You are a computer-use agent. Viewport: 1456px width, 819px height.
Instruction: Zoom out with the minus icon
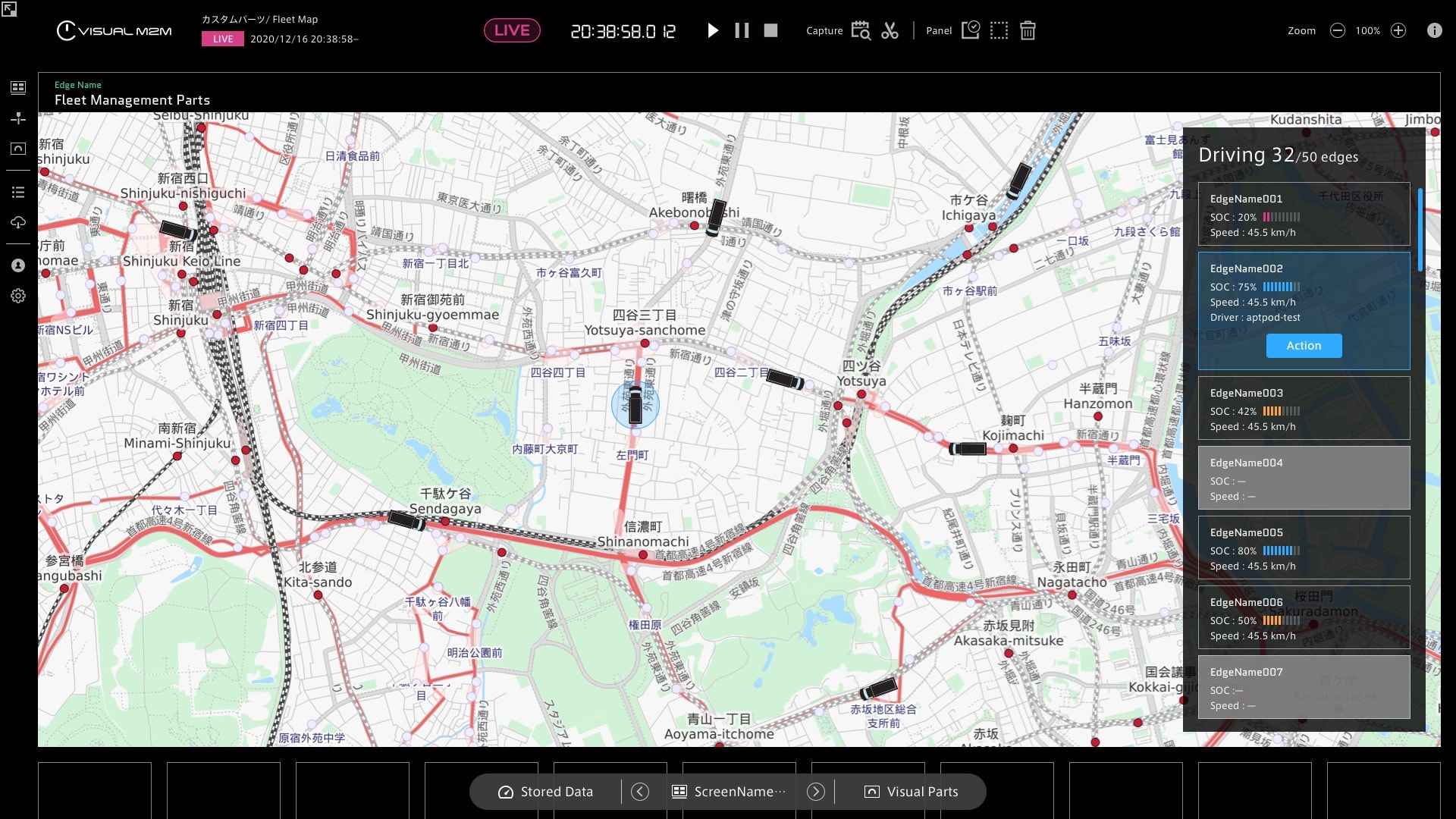1338,30
